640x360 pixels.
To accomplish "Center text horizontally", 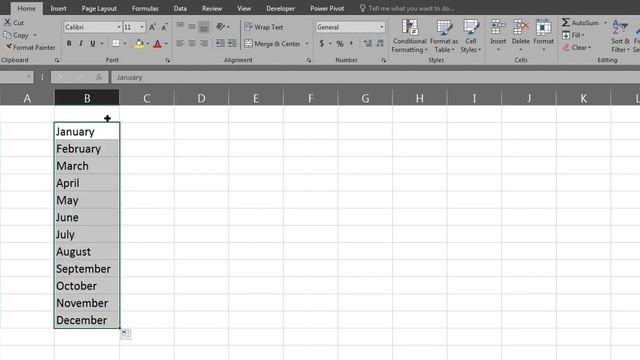I will pyautogui.click(x=192, y=43).
